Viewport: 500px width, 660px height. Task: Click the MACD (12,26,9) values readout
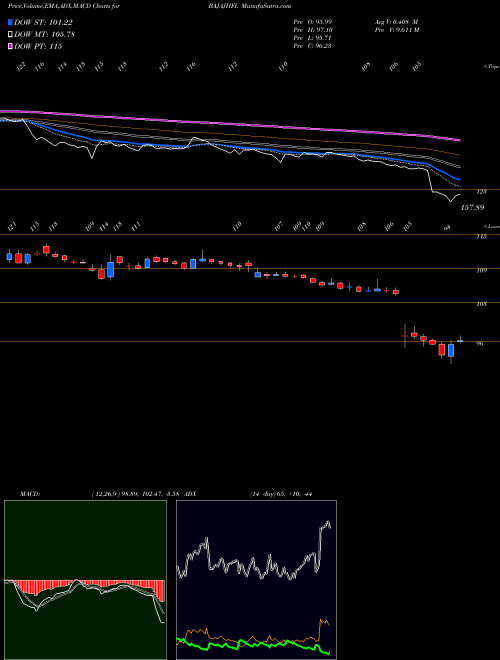(x=138, y=493)
